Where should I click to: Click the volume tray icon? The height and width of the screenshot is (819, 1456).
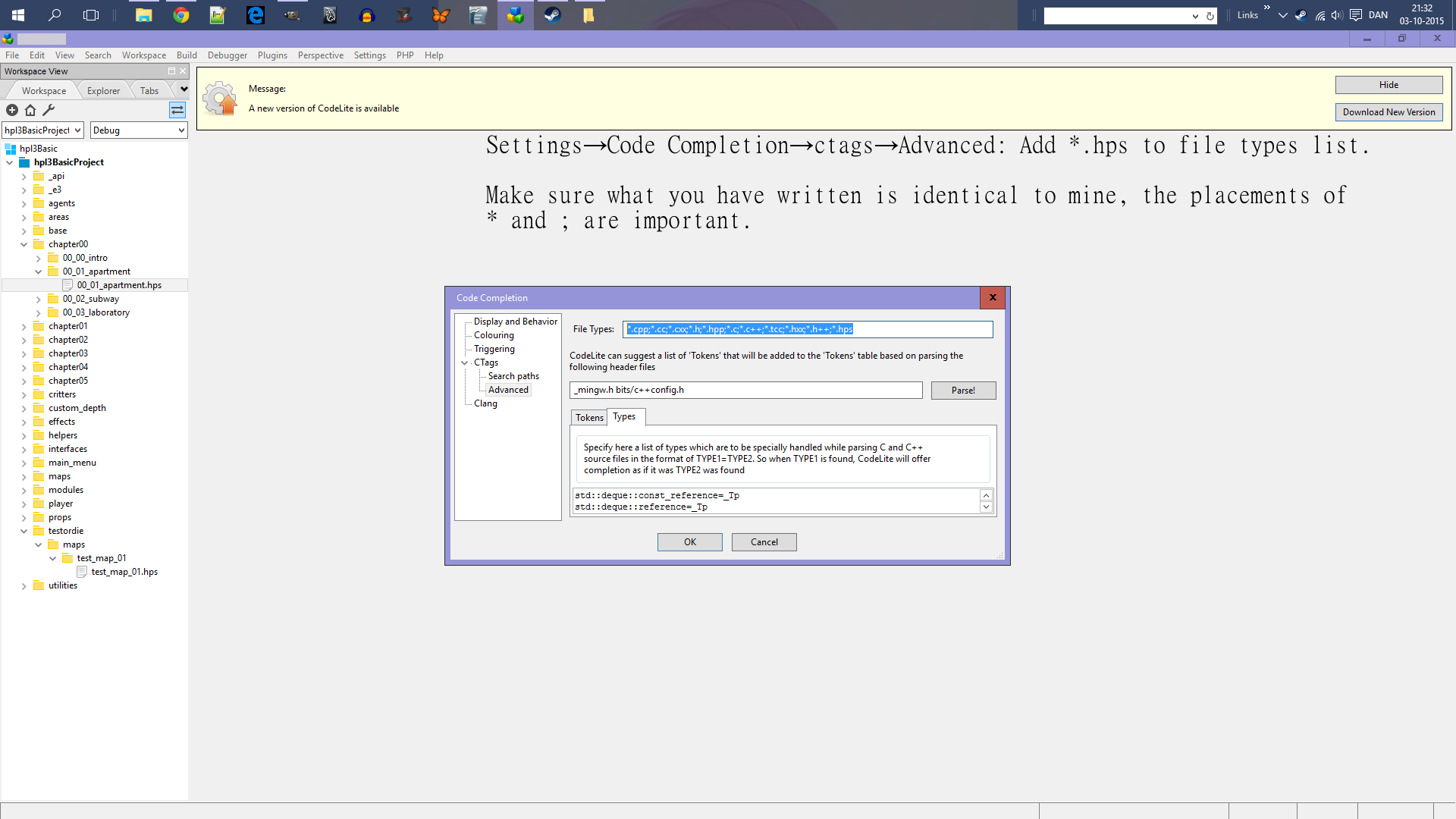pos(1337,15)
